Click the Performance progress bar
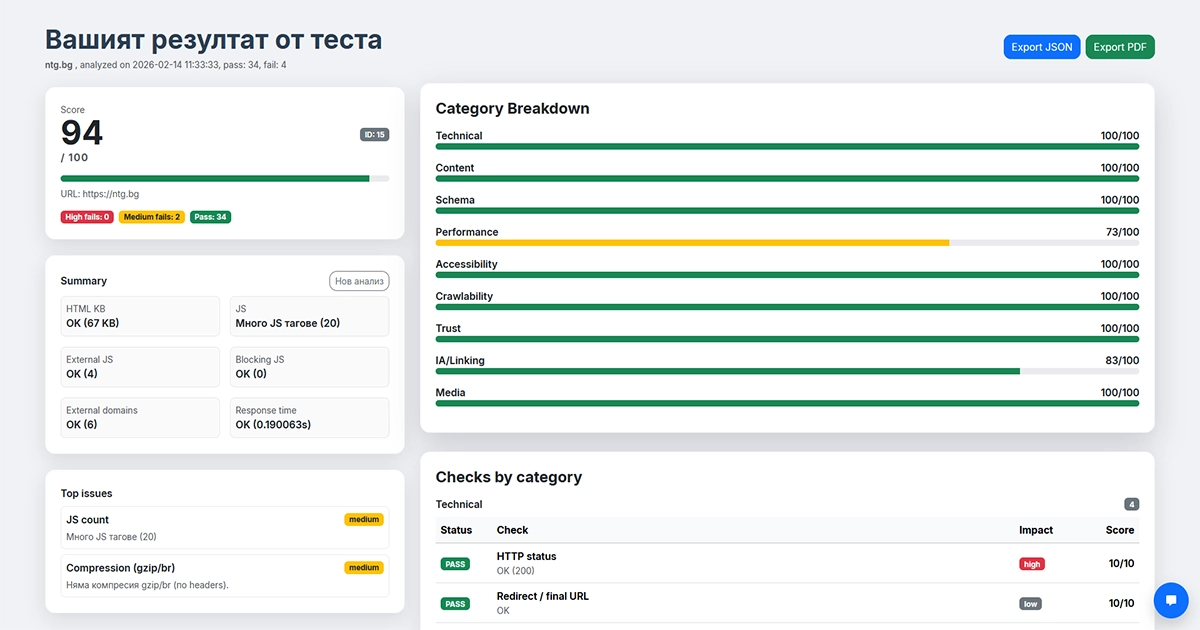Image resolution: width=1200 pixels, height=630 pixels. pos(787,243)
